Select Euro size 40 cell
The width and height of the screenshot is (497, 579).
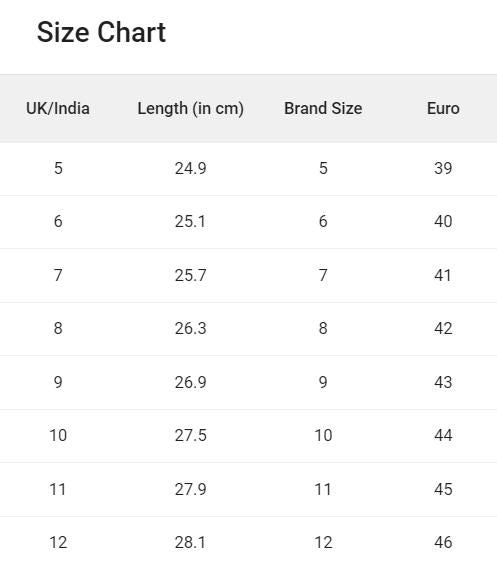443,222
